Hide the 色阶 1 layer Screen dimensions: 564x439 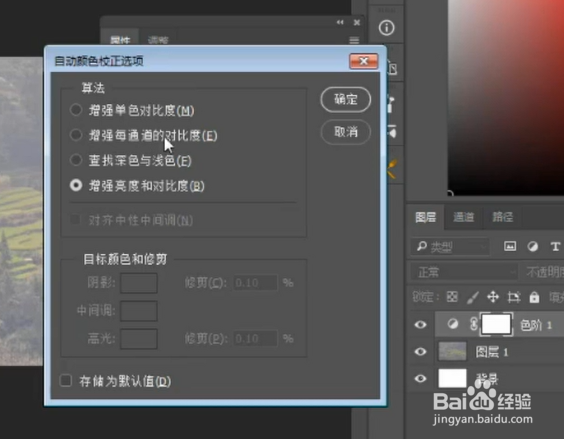coord(420,325)
